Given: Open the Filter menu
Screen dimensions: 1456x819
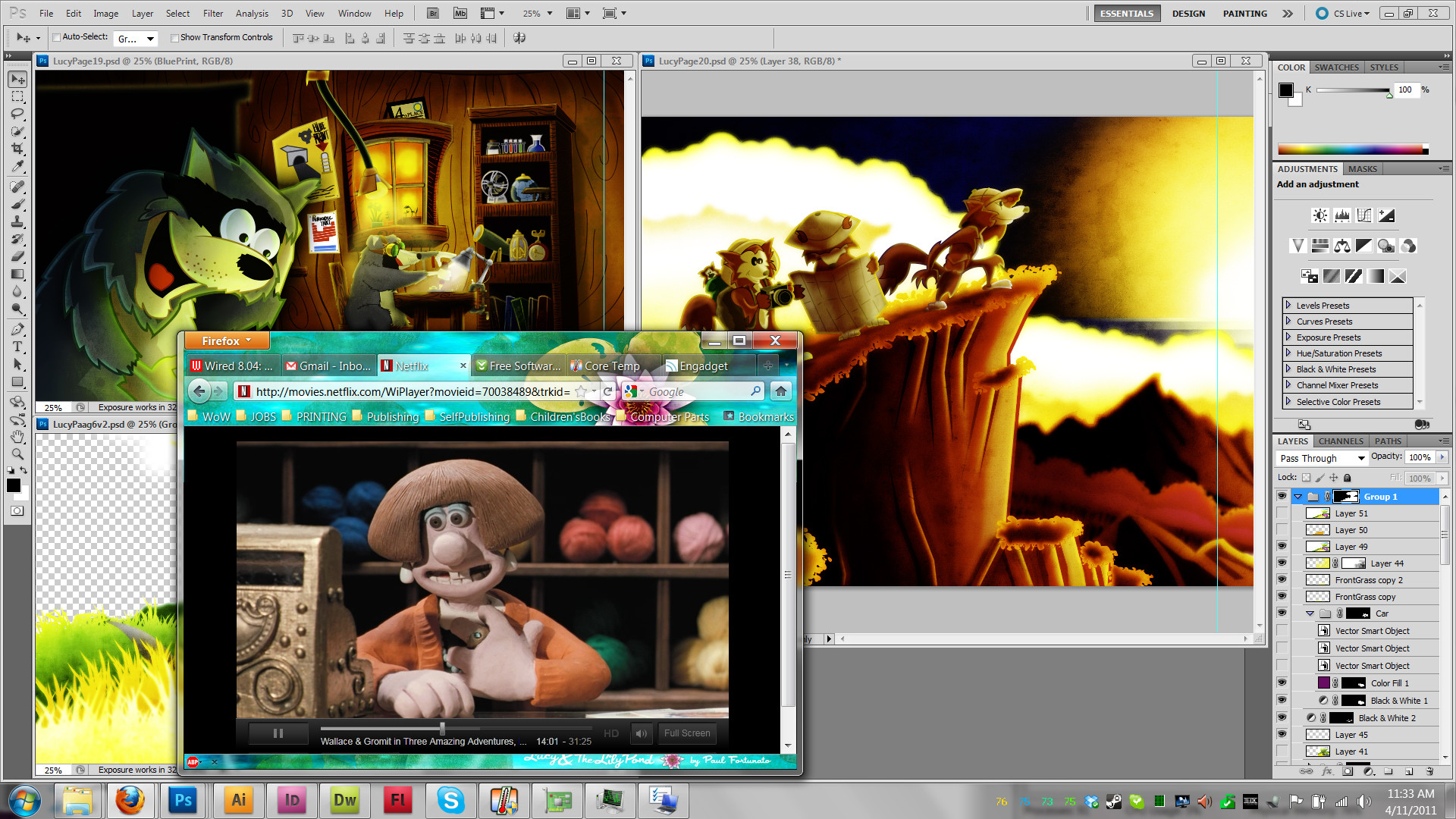Looking at the screenshot, I should [213, 13].
